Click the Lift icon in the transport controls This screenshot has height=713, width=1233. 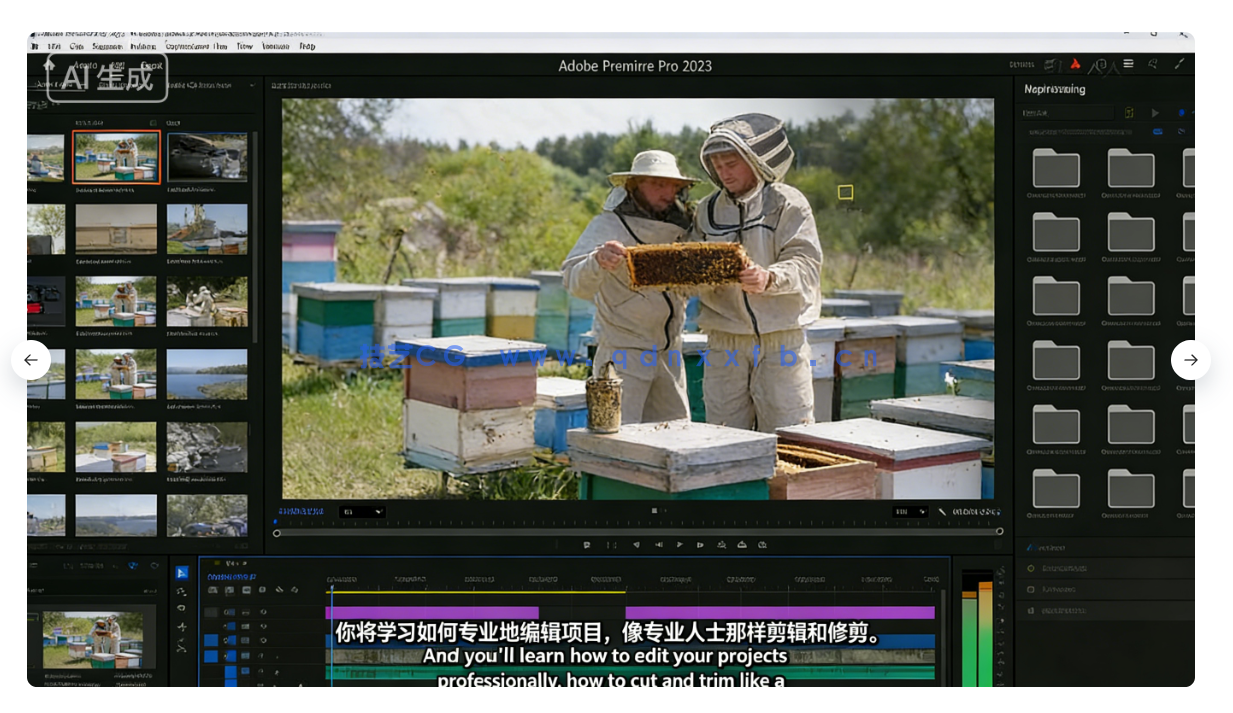pyautogui.click(x=721, y=545)
